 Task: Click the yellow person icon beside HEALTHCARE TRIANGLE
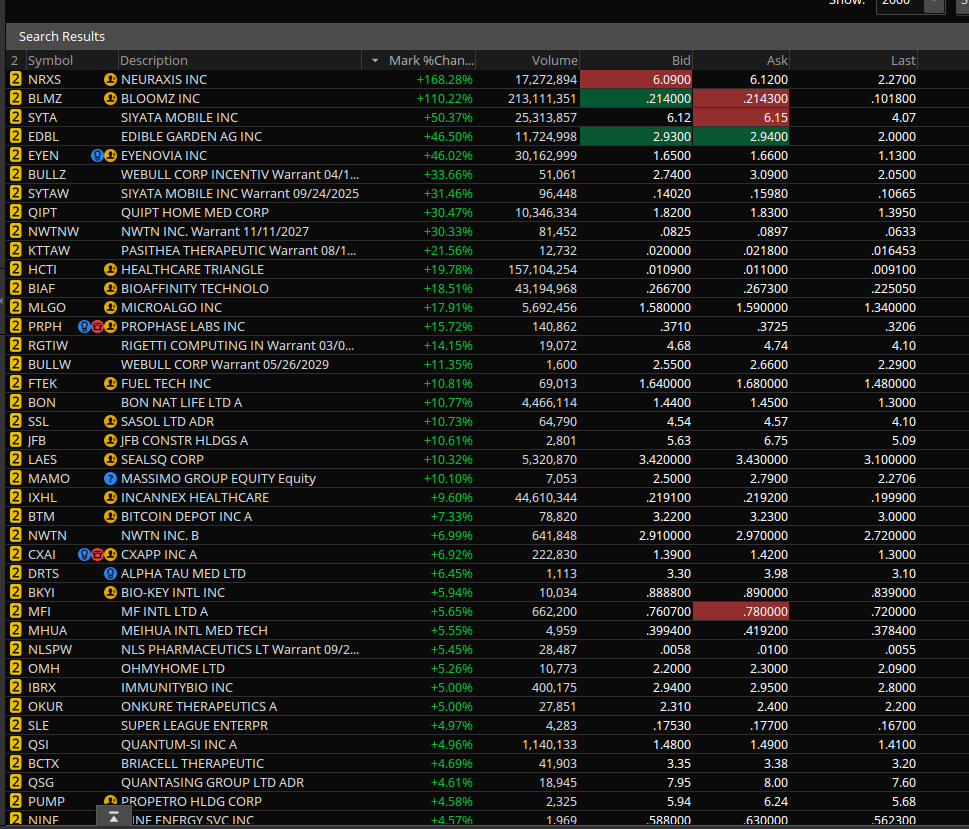pyautogui.click(x=110, y=270)
